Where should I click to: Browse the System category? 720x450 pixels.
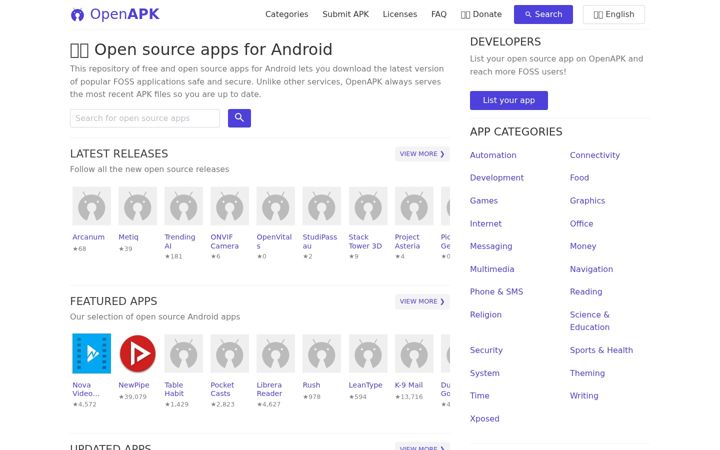click(x=484, y=373)
